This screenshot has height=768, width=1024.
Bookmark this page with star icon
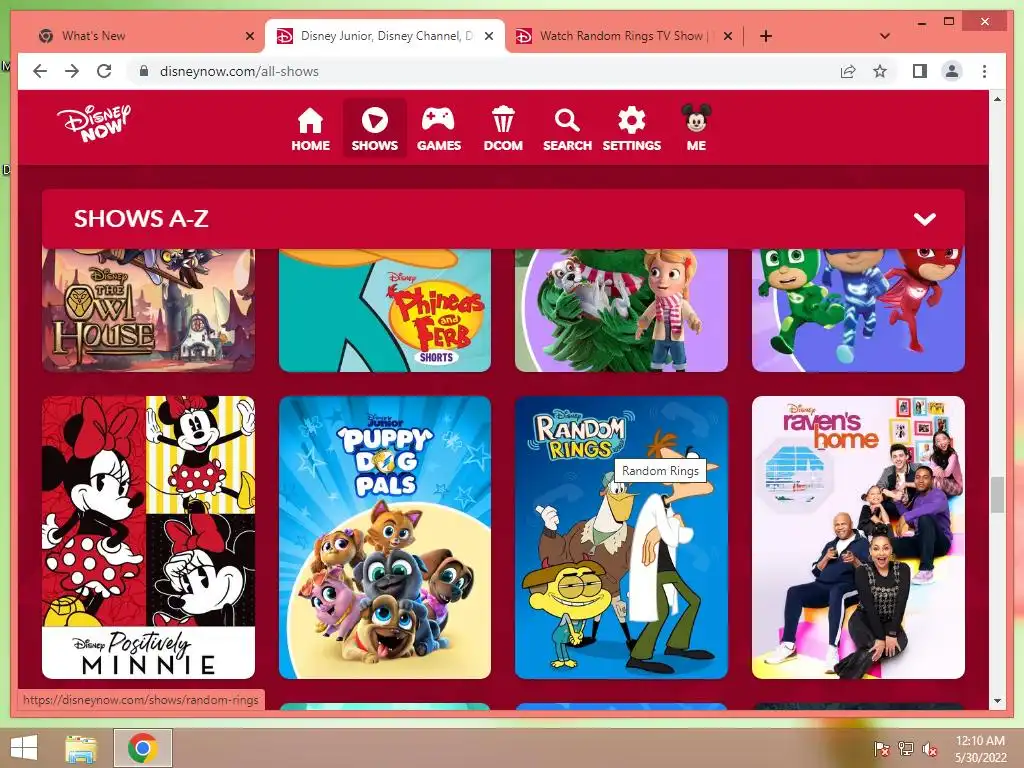880,71
